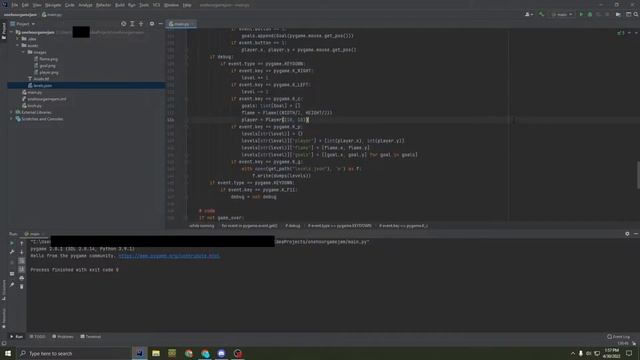Open the pygame contribute link in console
640x360 pixels.
[169, 256]
